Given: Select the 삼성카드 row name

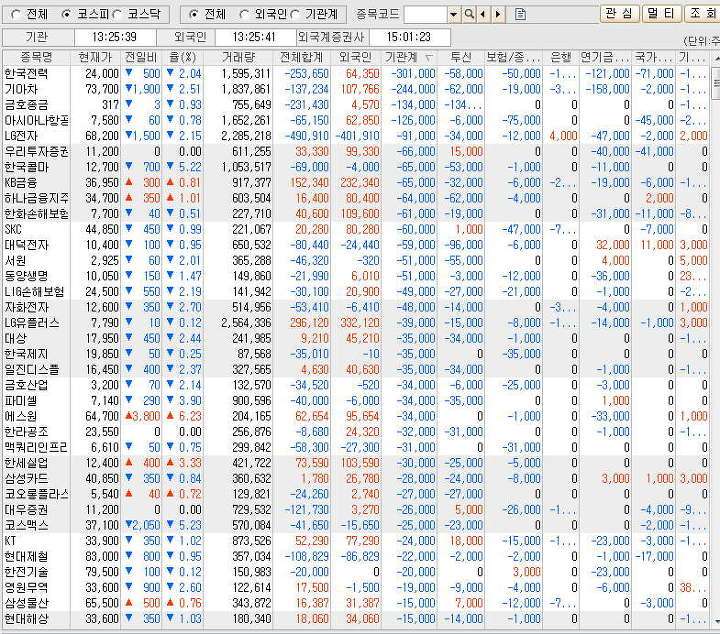Looking at the screenshot, I should (x=26, y=479).
